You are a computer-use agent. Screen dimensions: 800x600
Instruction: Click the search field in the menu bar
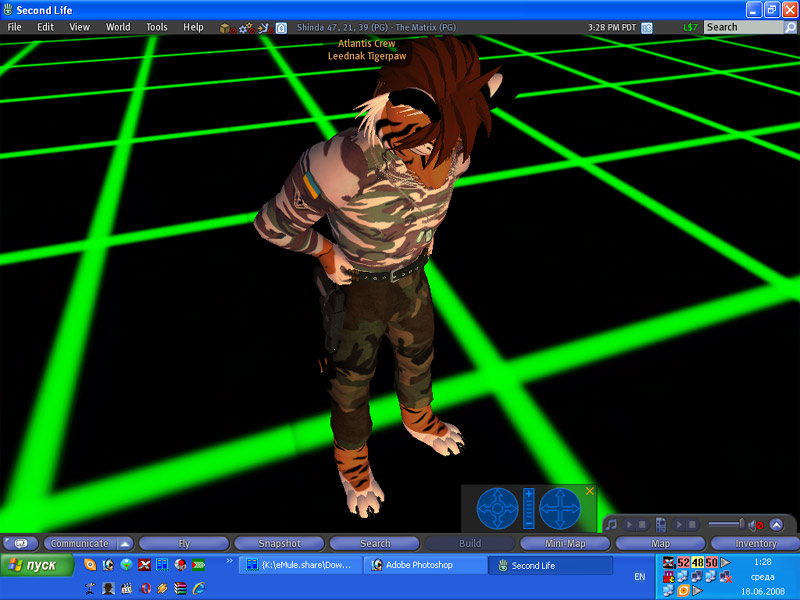coord(742,27)
